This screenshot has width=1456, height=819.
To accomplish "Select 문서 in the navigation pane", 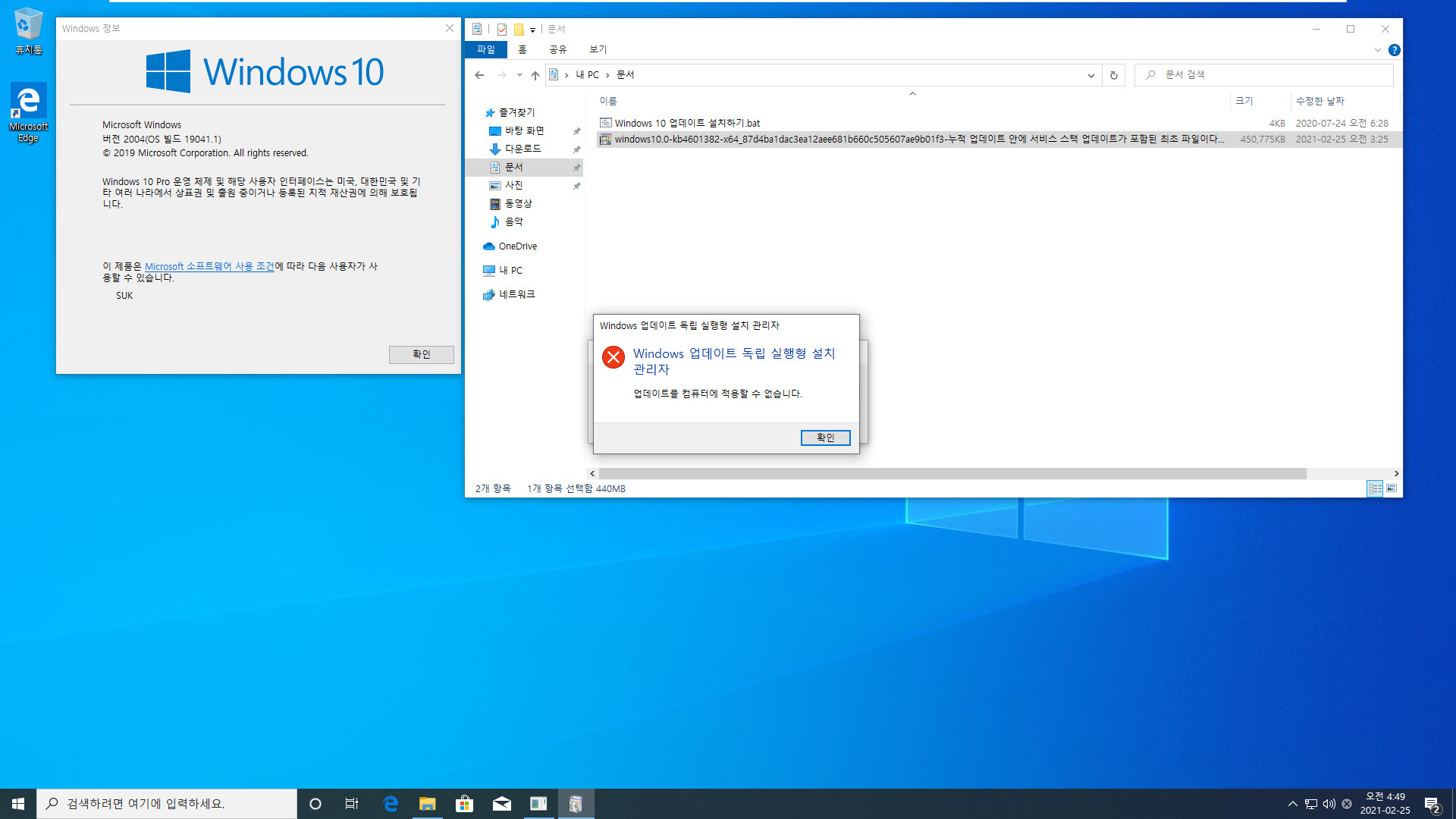I will pos(525,167).
